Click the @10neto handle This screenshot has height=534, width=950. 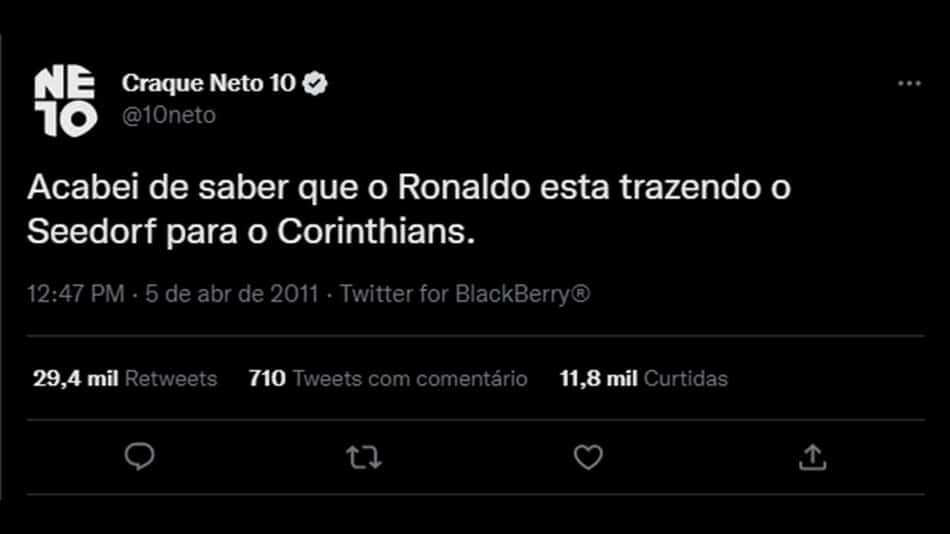click(168, 115)
